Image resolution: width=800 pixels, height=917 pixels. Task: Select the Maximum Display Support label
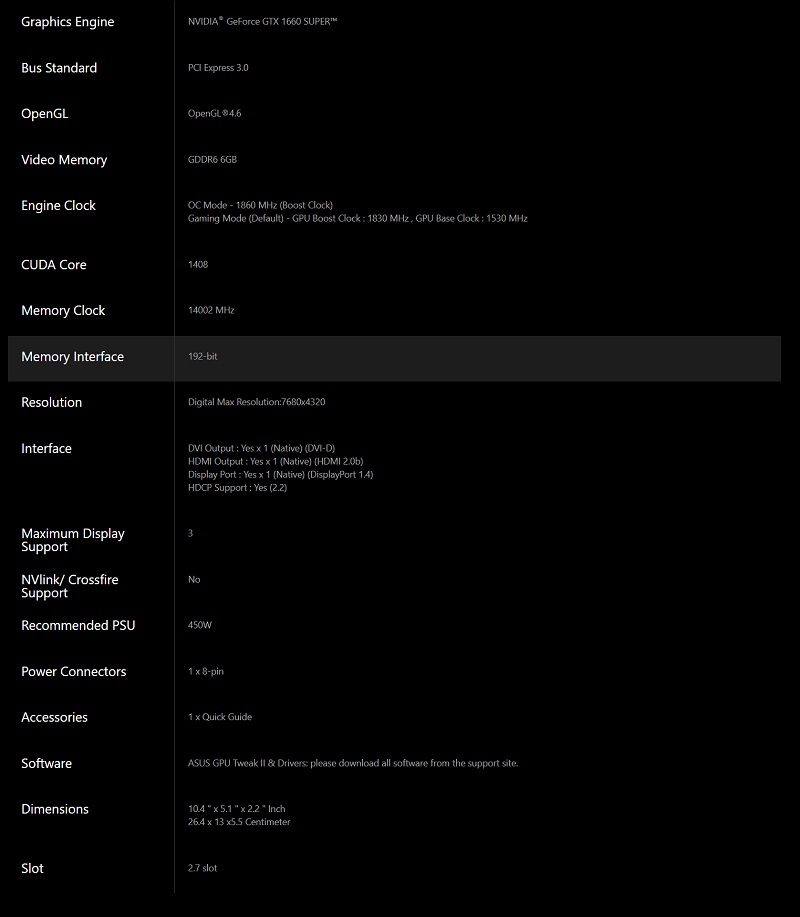[x=73, y=540]
